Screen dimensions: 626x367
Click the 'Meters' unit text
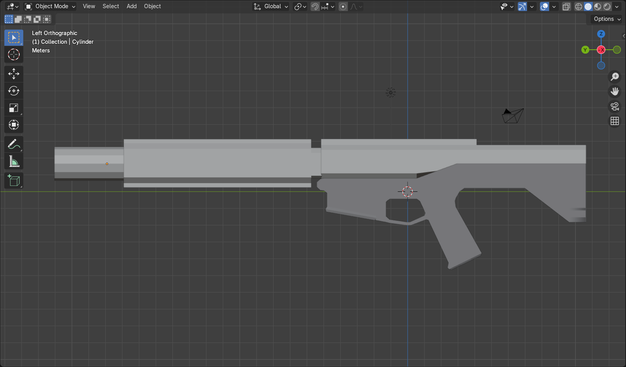coord(41,51)
